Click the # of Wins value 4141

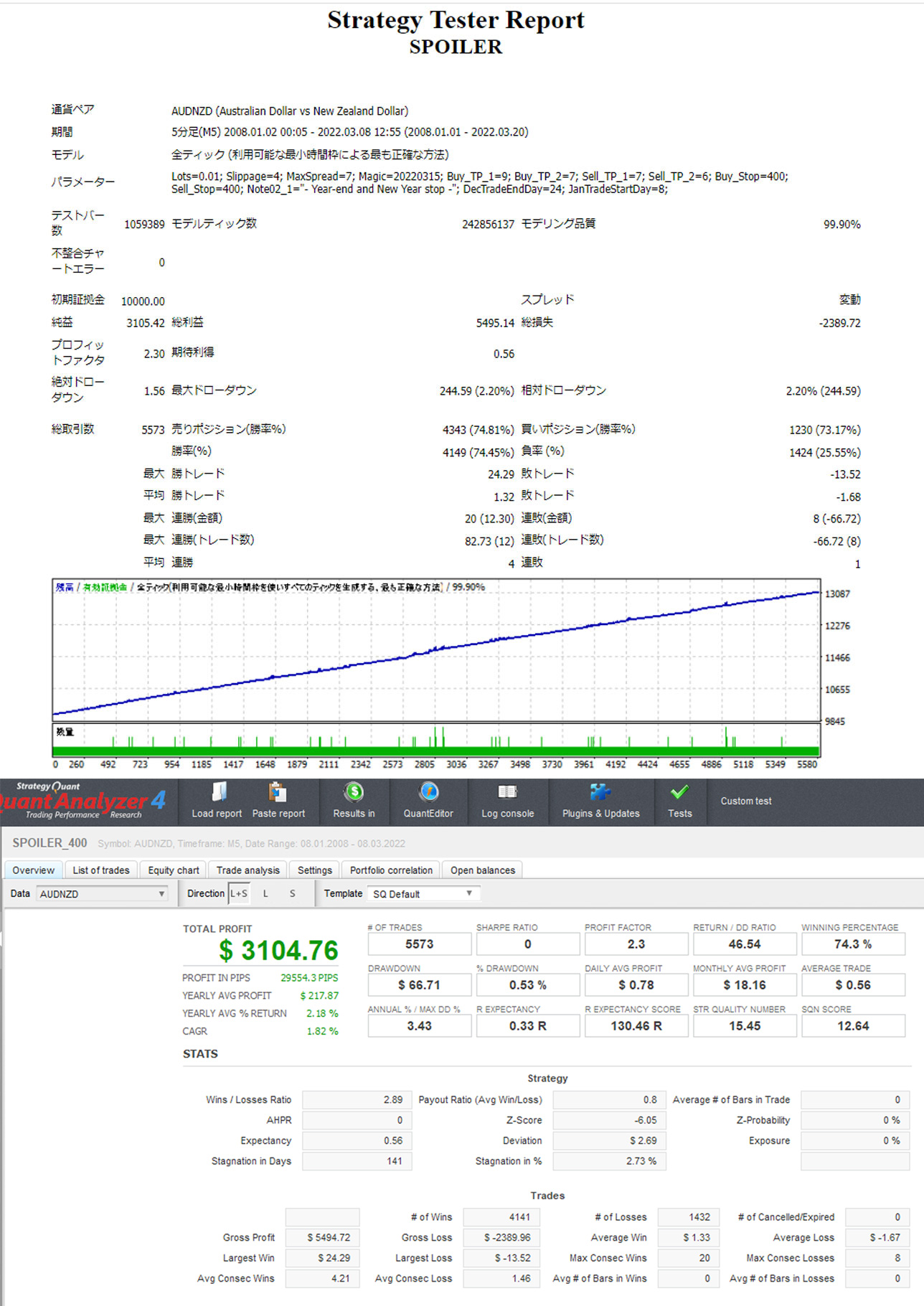(x=501, y=1217)
